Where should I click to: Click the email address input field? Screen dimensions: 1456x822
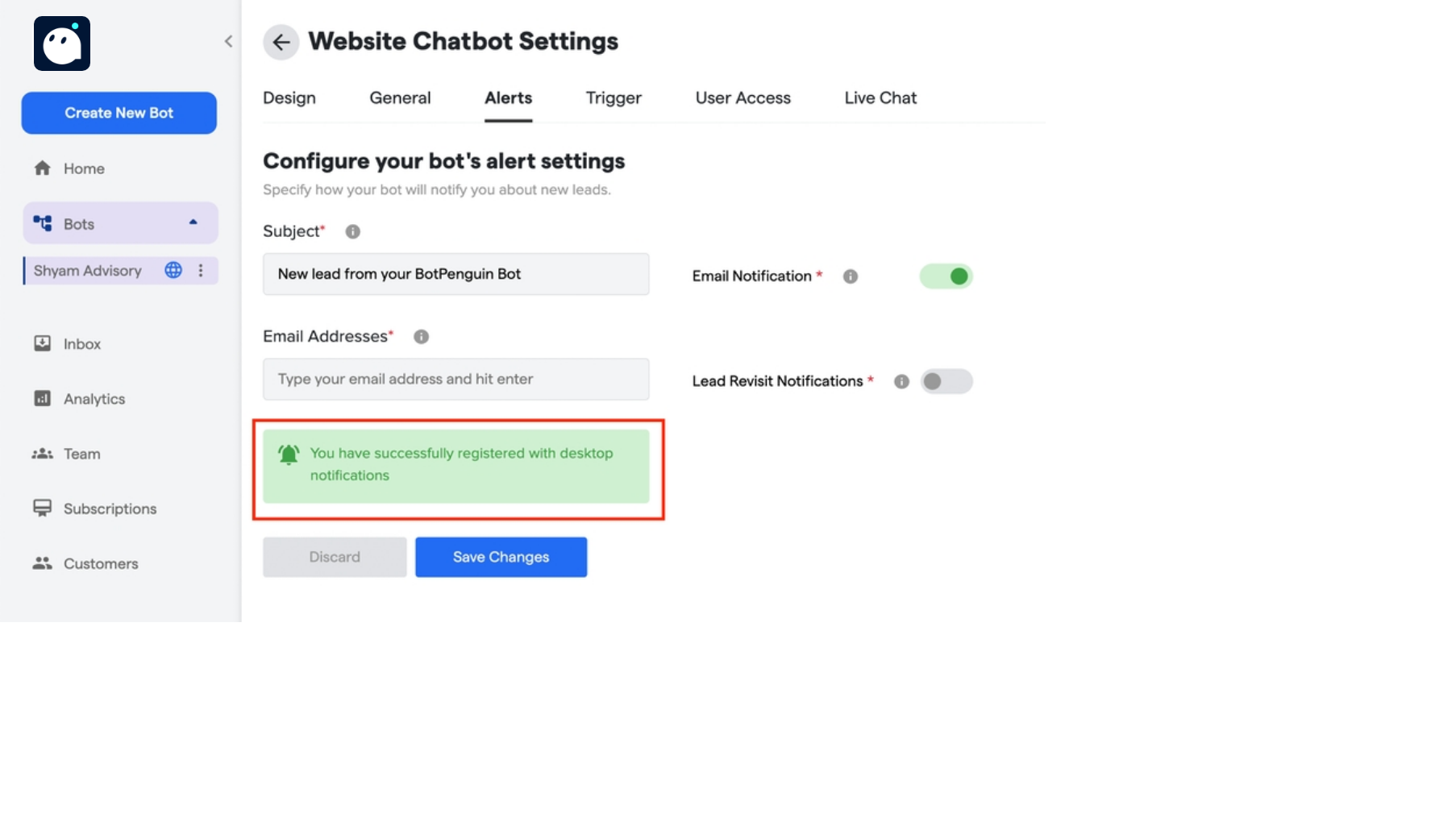tap(456, 379)
